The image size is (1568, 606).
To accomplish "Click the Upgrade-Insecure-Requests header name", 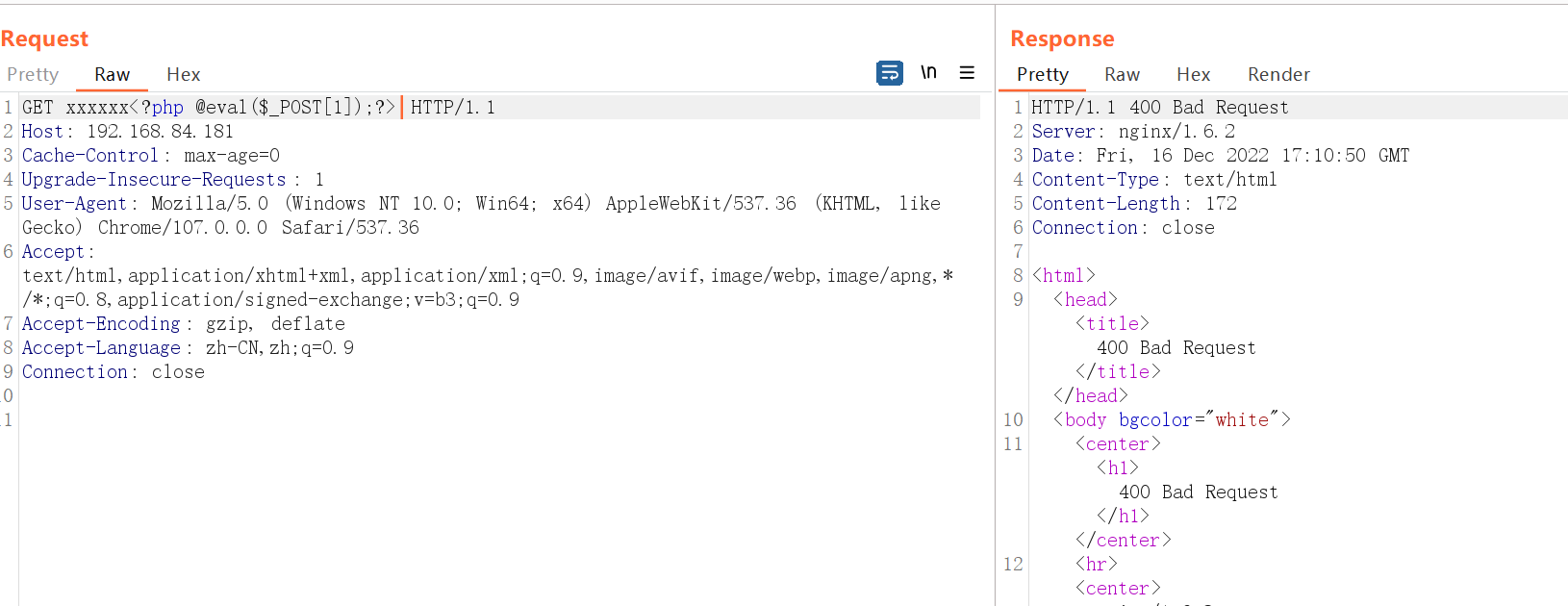I will (x=154, y=179).
